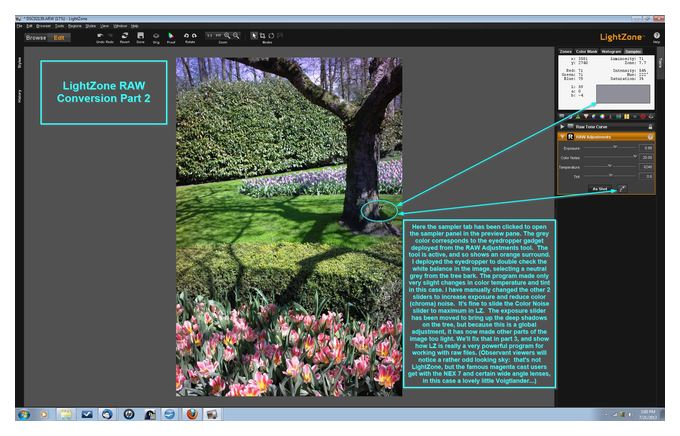Image resolution: width=680 pixels, height=436 pixels.
Task: Click the Help button below LightZone logo
Action: [x=657, y=37]
